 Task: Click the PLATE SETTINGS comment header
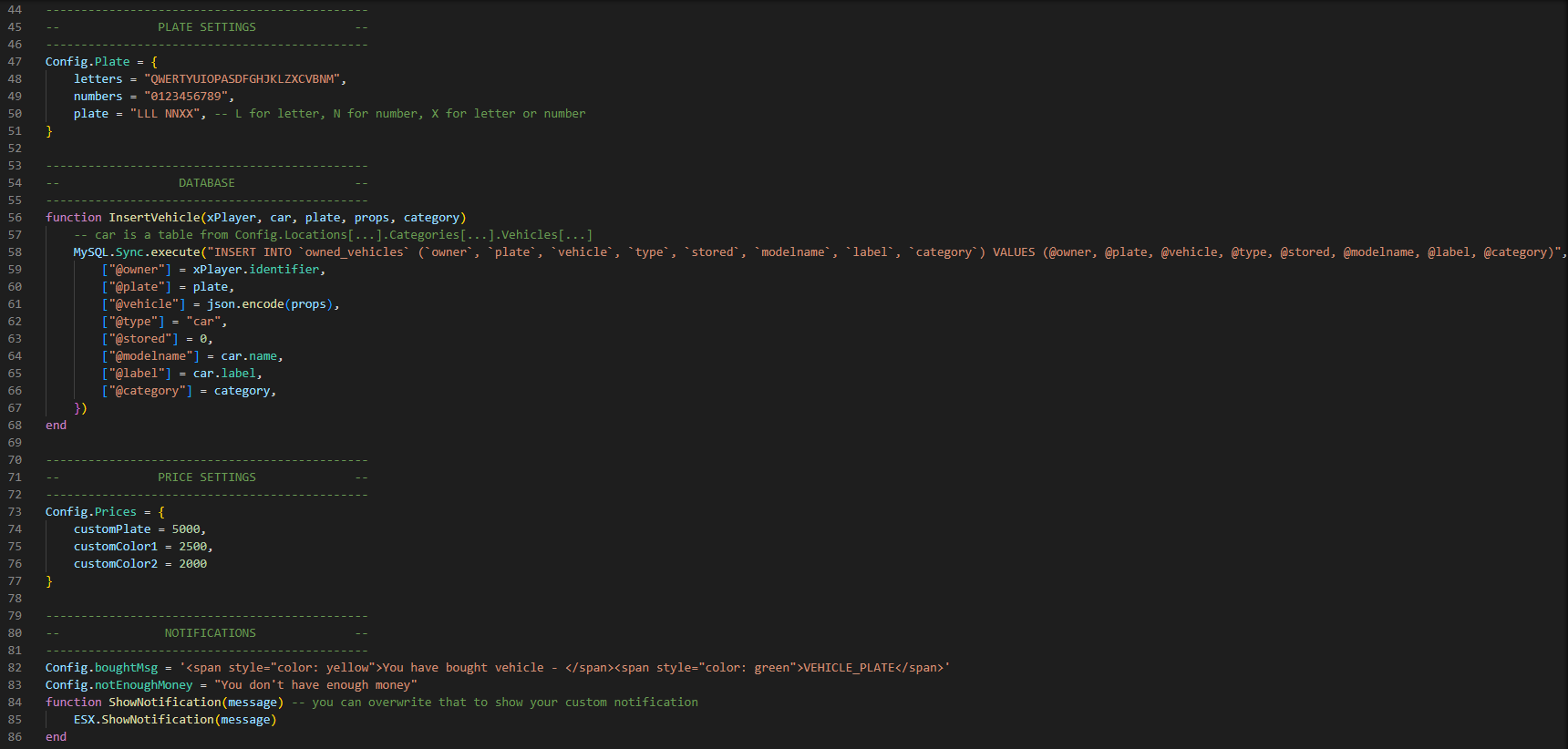(x=206, y=27)
